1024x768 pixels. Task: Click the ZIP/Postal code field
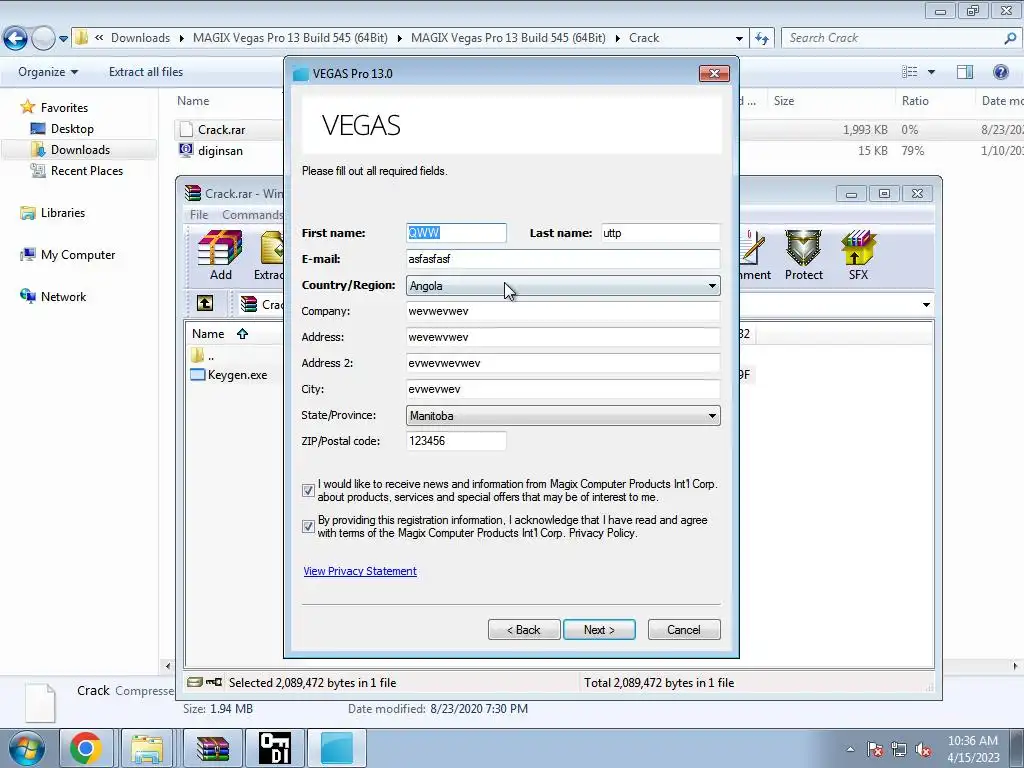[x=456, y=441]
